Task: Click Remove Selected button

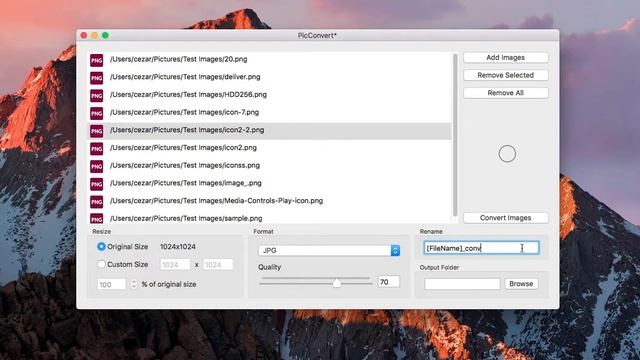Action: click(506, 75)
